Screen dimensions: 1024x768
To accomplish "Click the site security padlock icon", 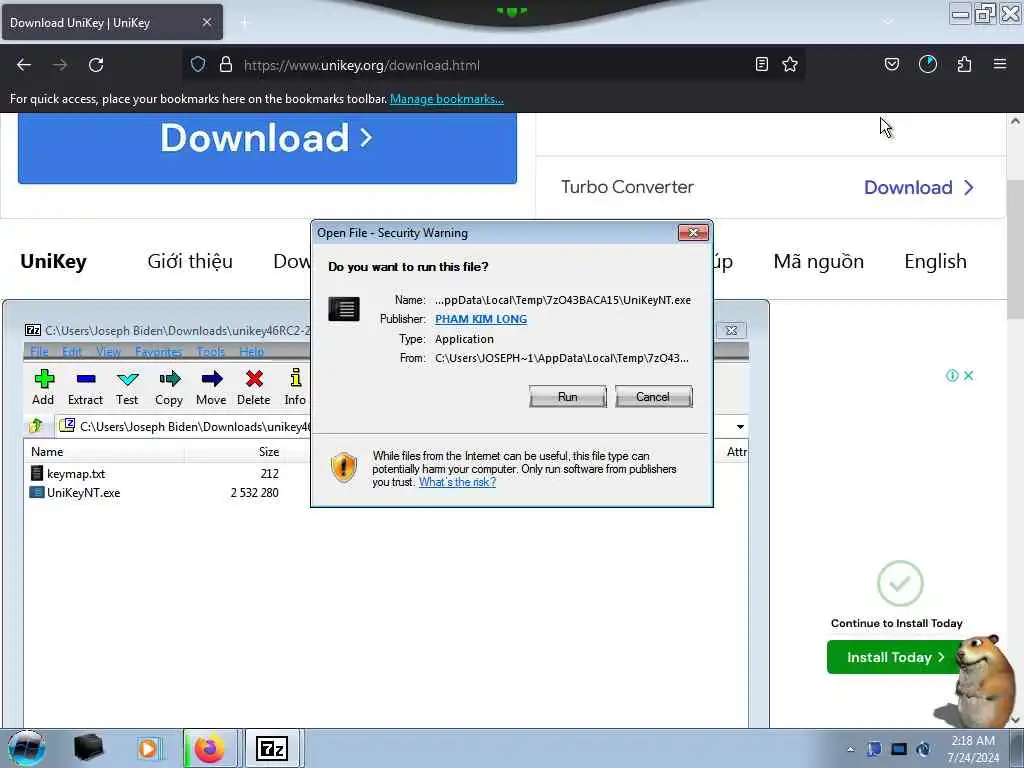I will pos(226,64).
